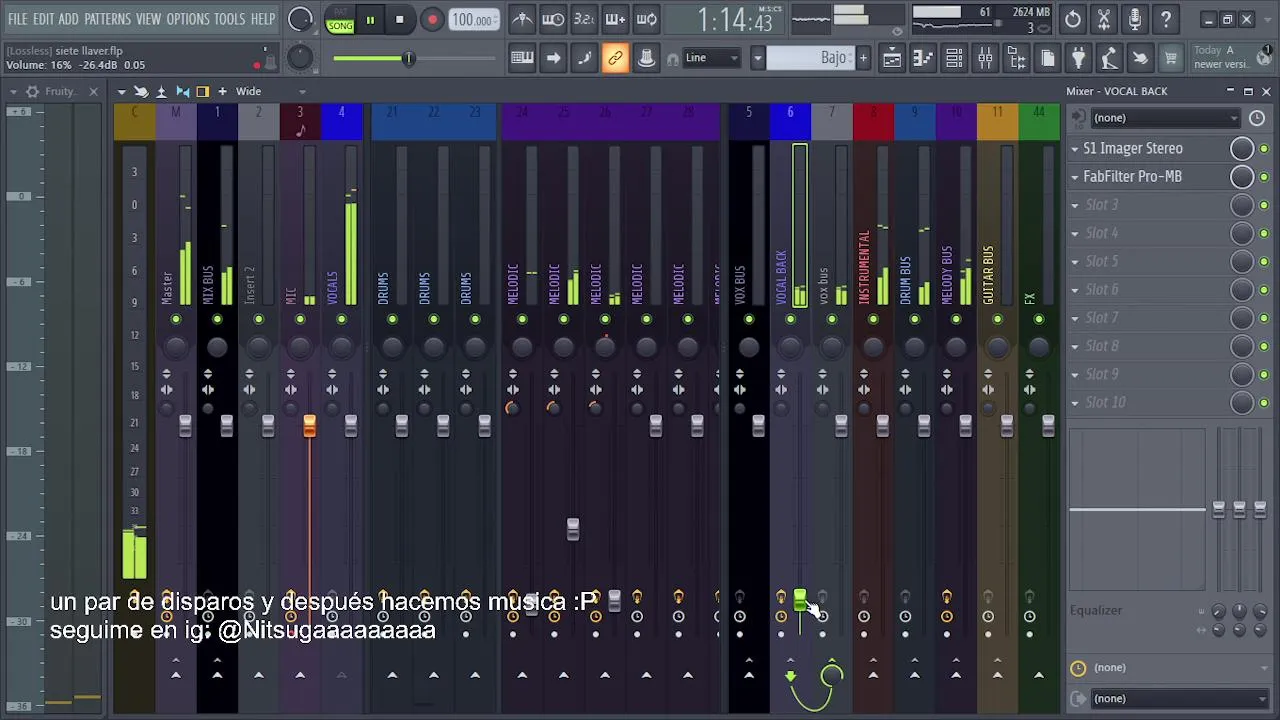Toggle the Mixer view toolbar icon
The height and width of the screenshot is (720, 1280).
985,59
